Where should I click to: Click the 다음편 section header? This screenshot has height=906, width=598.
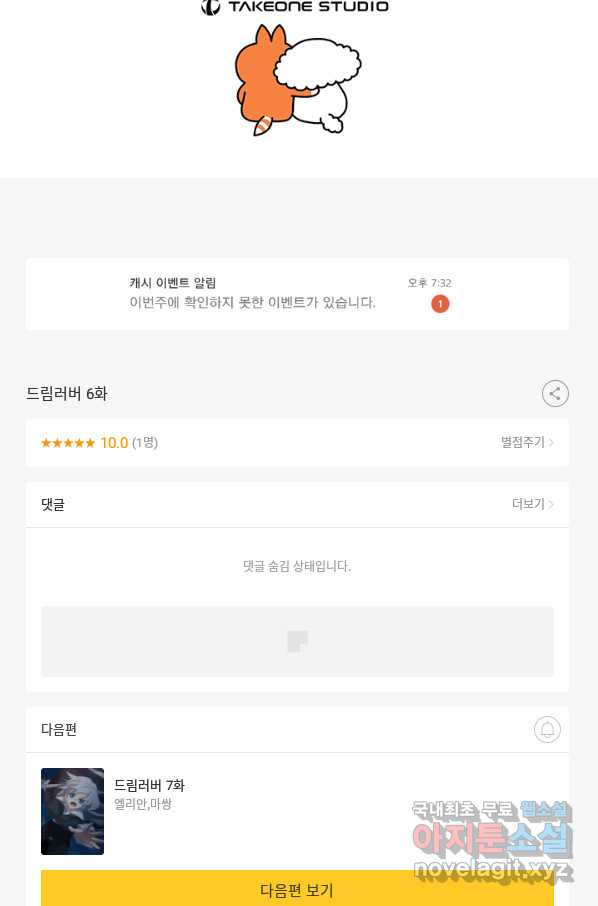(59, 730)
